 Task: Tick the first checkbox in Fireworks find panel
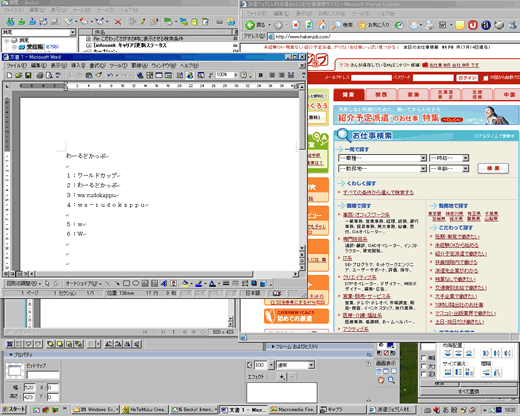click(x=423, y=358)
